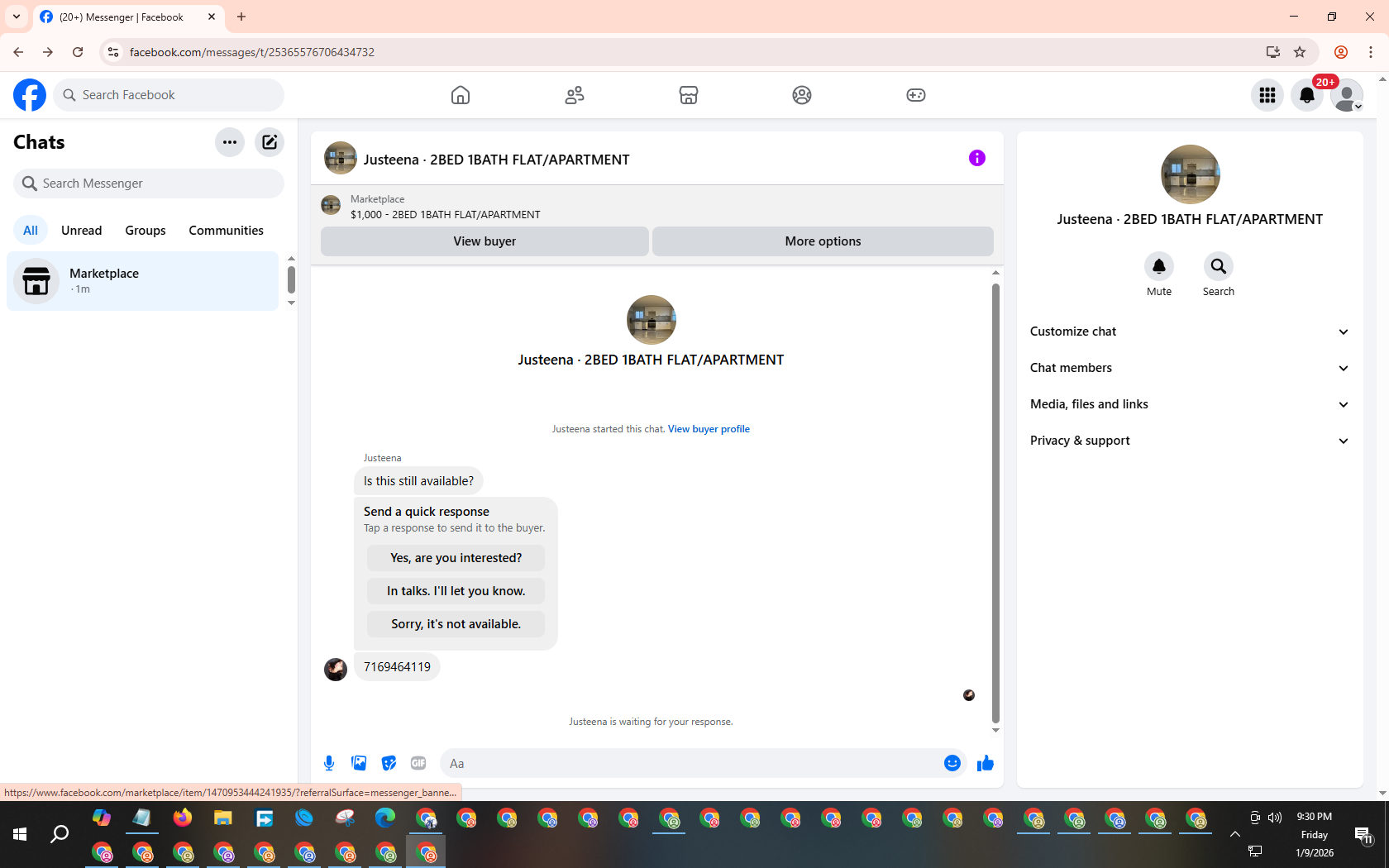Open the tab search dropdown arrow in Chrome
The image size is (1389, 868).
click(x=17, y=17)
